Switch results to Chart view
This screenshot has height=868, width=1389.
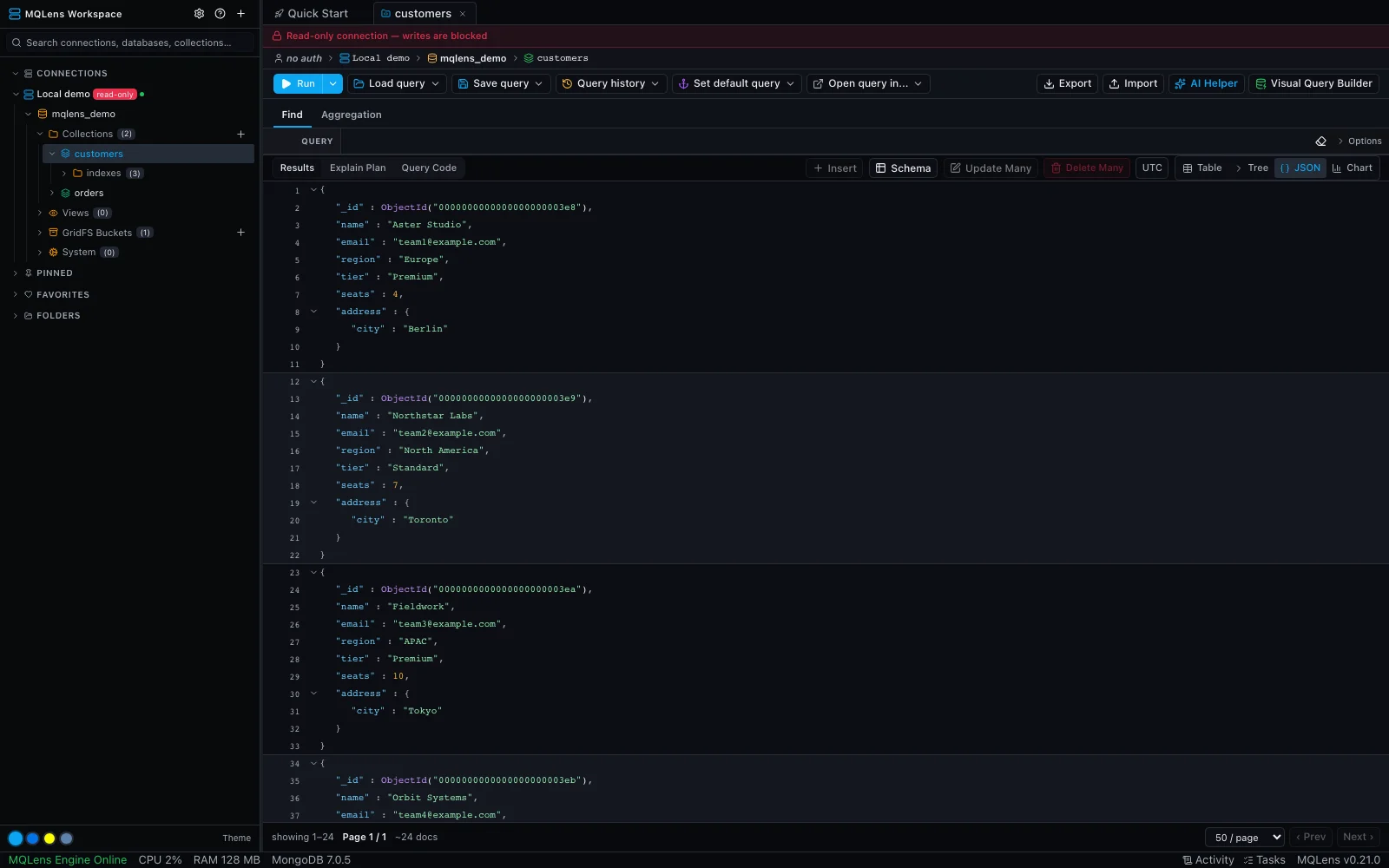pos(1353,168)
